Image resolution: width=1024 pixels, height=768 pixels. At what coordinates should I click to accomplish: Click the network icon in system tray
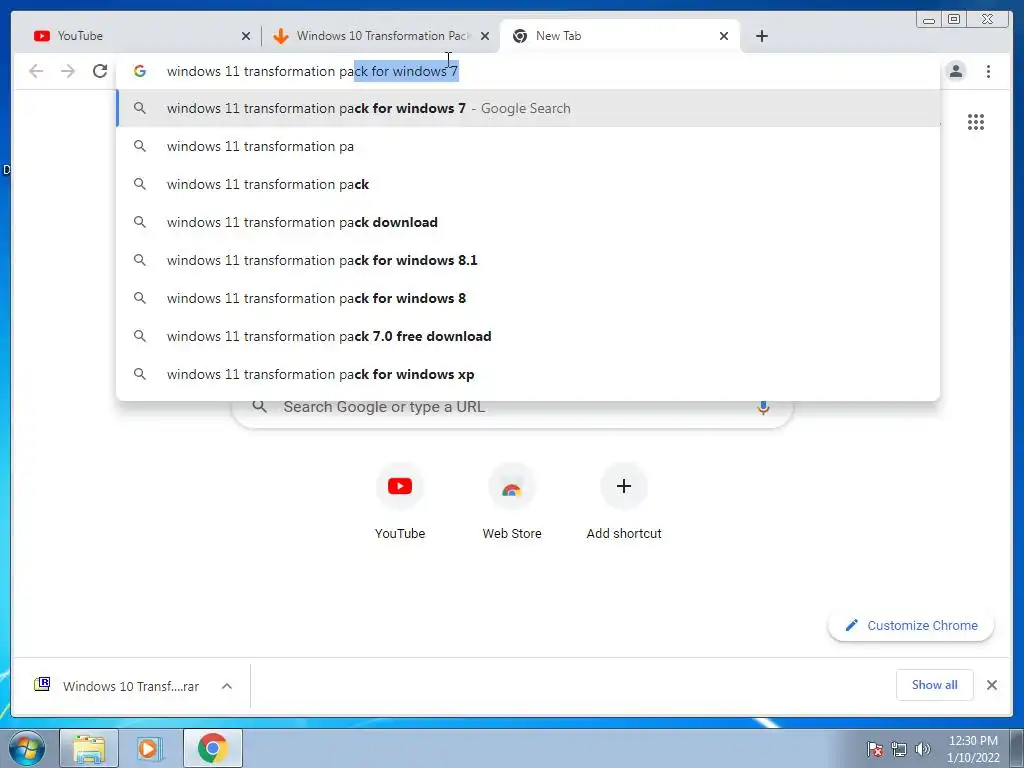click(x=899, y=749)
